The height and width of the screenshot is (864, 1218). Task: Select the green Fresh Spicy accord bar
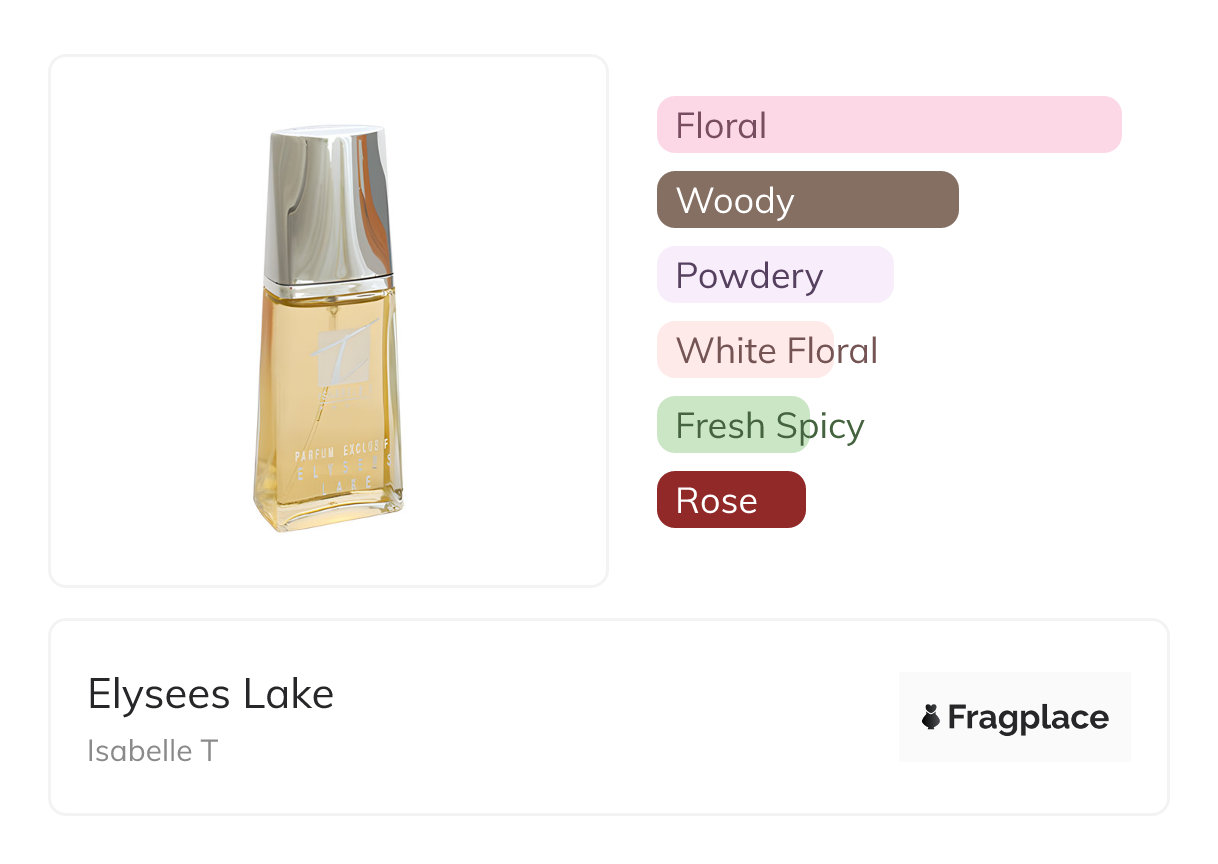point(732,425)
